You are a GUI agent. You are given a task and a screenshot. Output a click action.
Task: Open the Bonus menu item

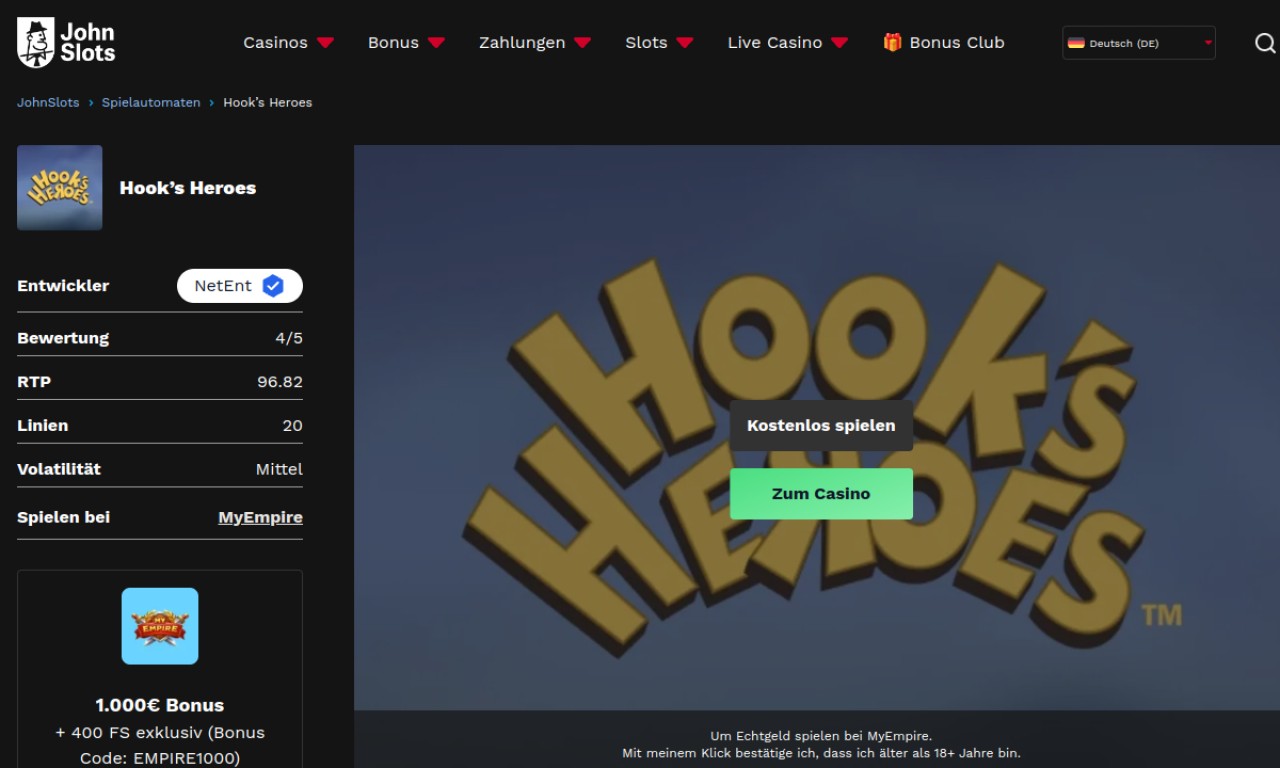[393, 43]
